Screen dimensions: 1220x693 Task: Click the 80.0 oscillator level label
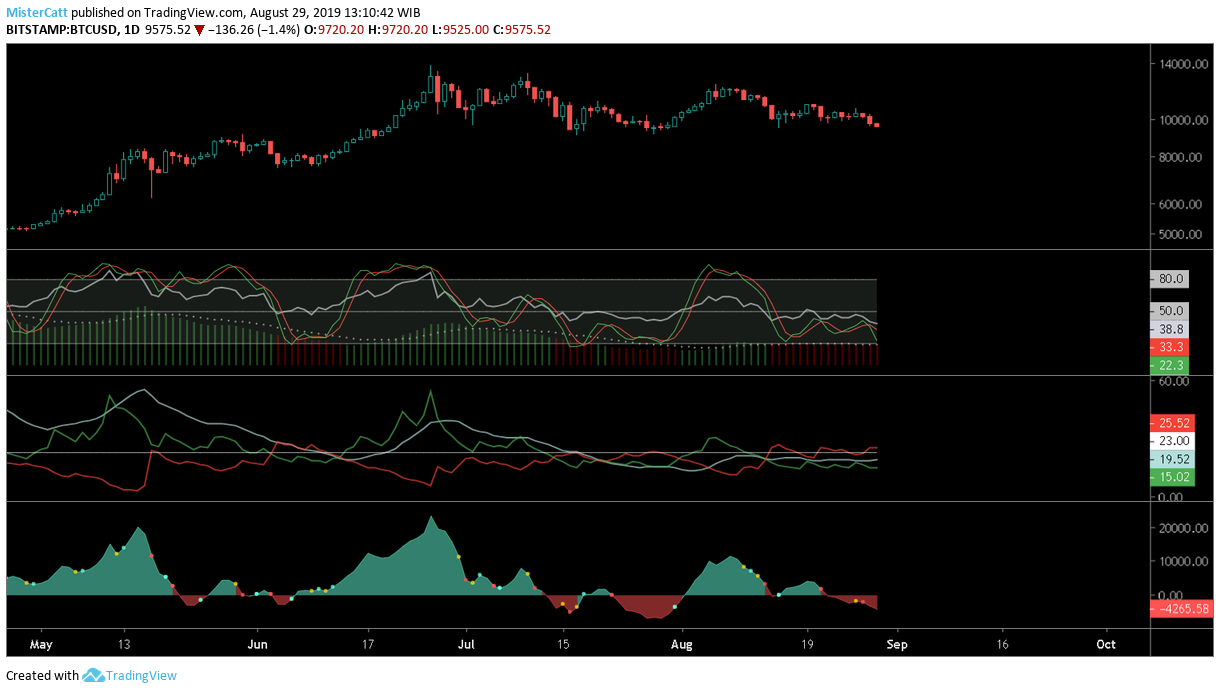coord(1170,279)
